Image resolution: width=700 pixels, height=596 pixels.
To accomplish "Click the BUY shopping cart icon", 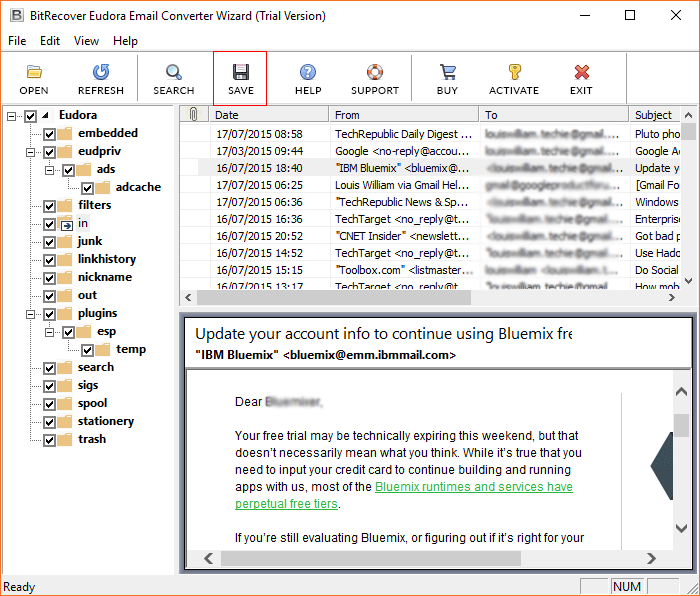I will click(x=447, y=72).
